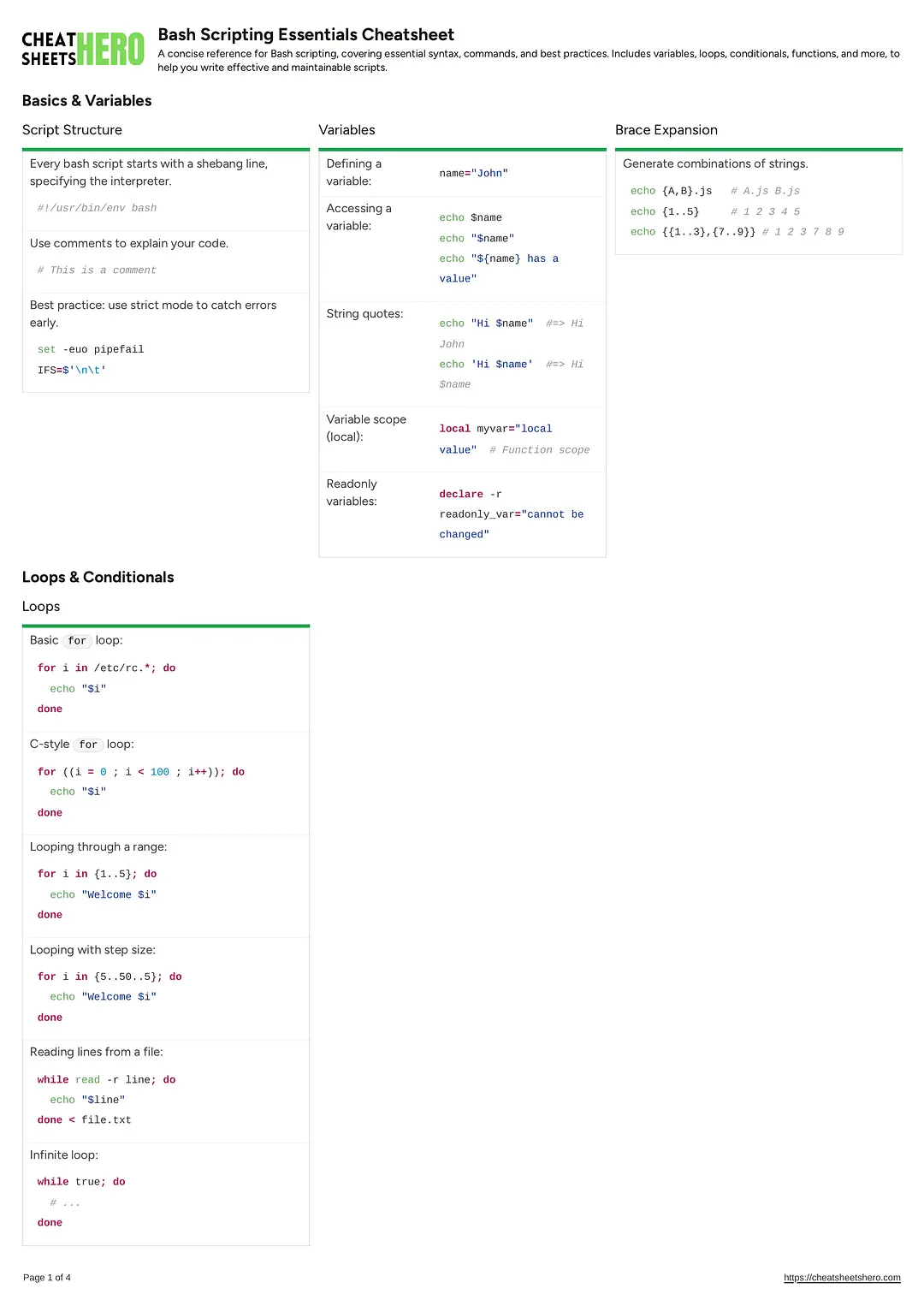924x1306 pixels.
Task: Click the 'Page 1 of 4' footer text
Action: click(x=47, y=1278)
